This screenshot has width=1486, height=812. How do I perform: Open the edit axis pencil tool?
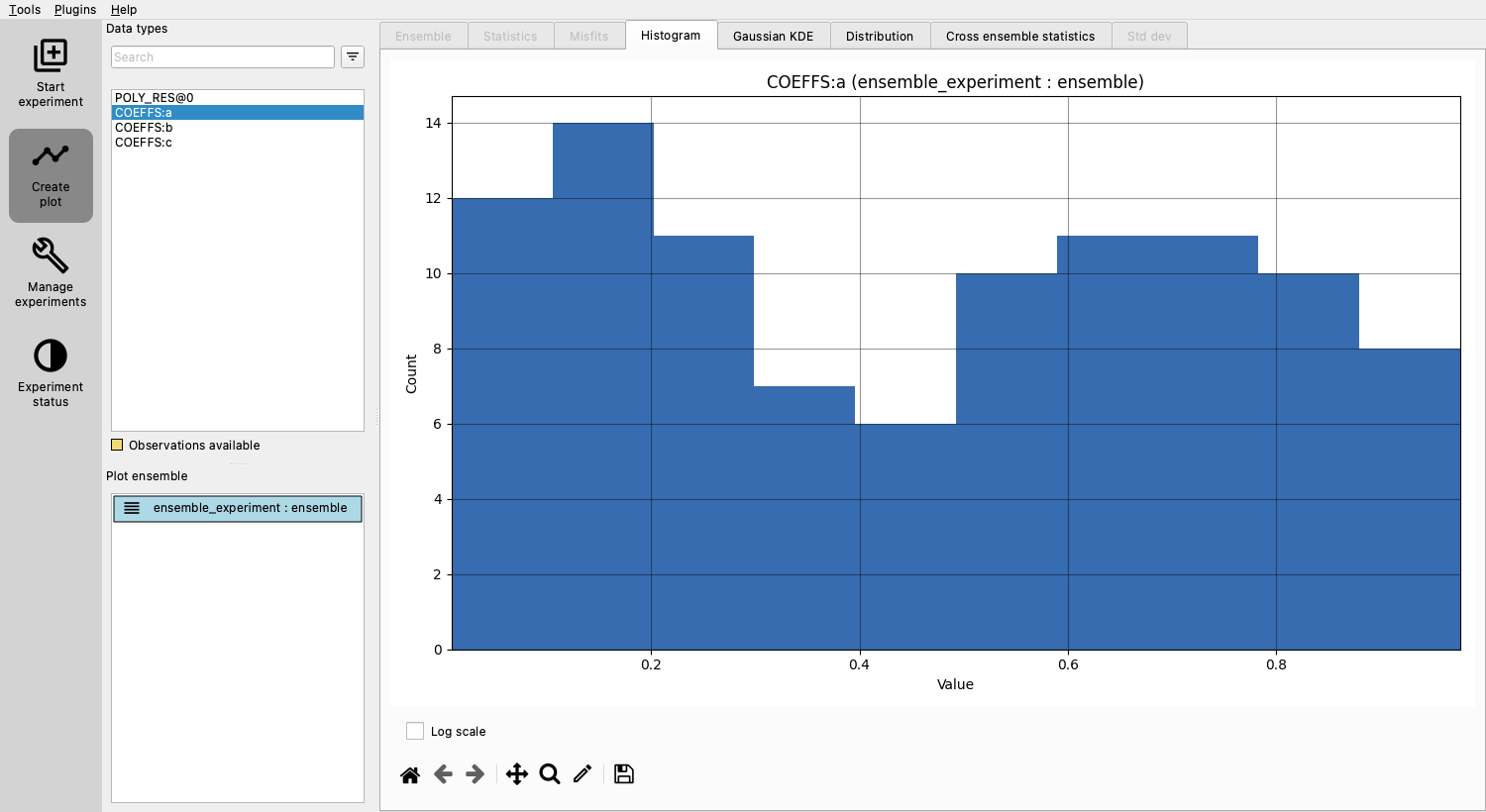(x=583, y=774)
